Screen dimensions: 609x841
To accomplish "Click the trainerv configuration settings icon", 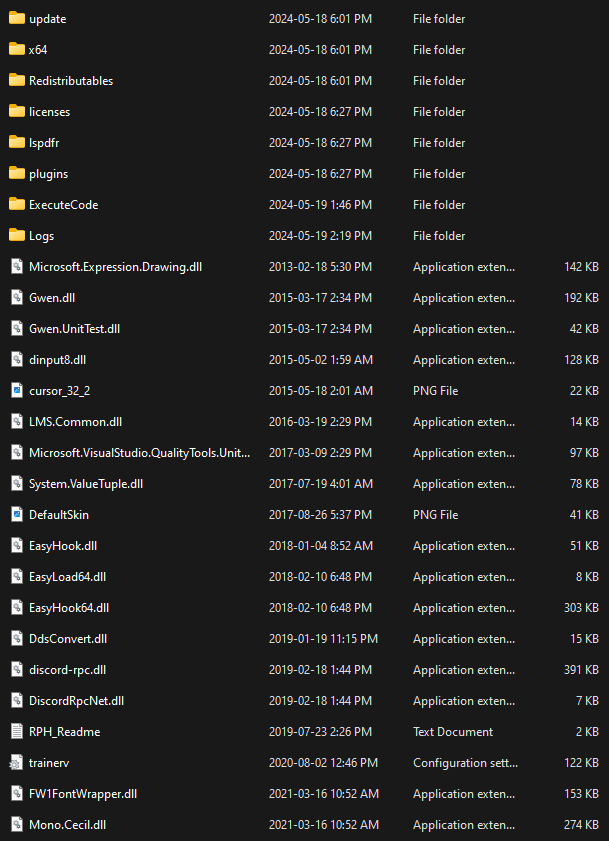I will 17,763.
